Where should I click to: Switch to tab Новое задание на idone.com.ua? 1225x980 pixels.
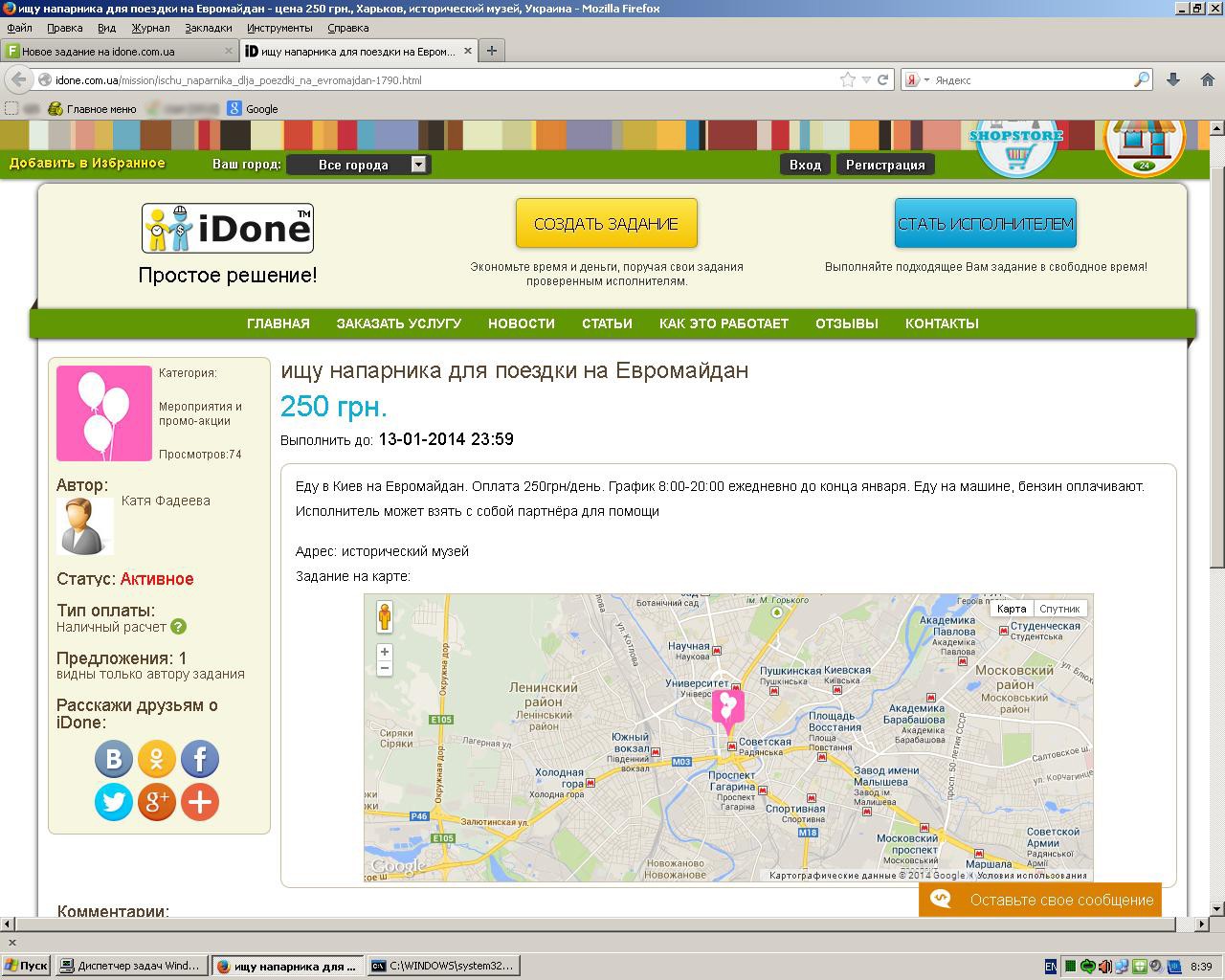pos(117,51)
